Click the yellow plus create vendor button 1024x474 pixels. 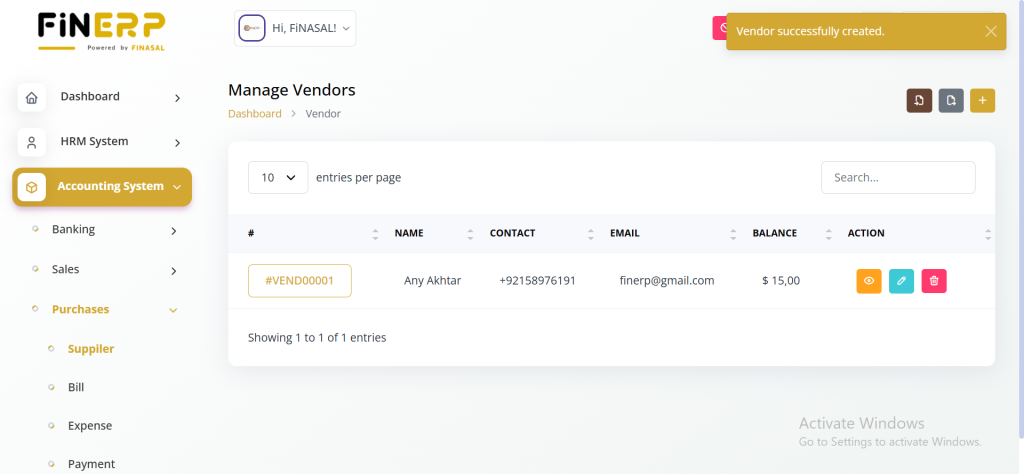(982, 100)
